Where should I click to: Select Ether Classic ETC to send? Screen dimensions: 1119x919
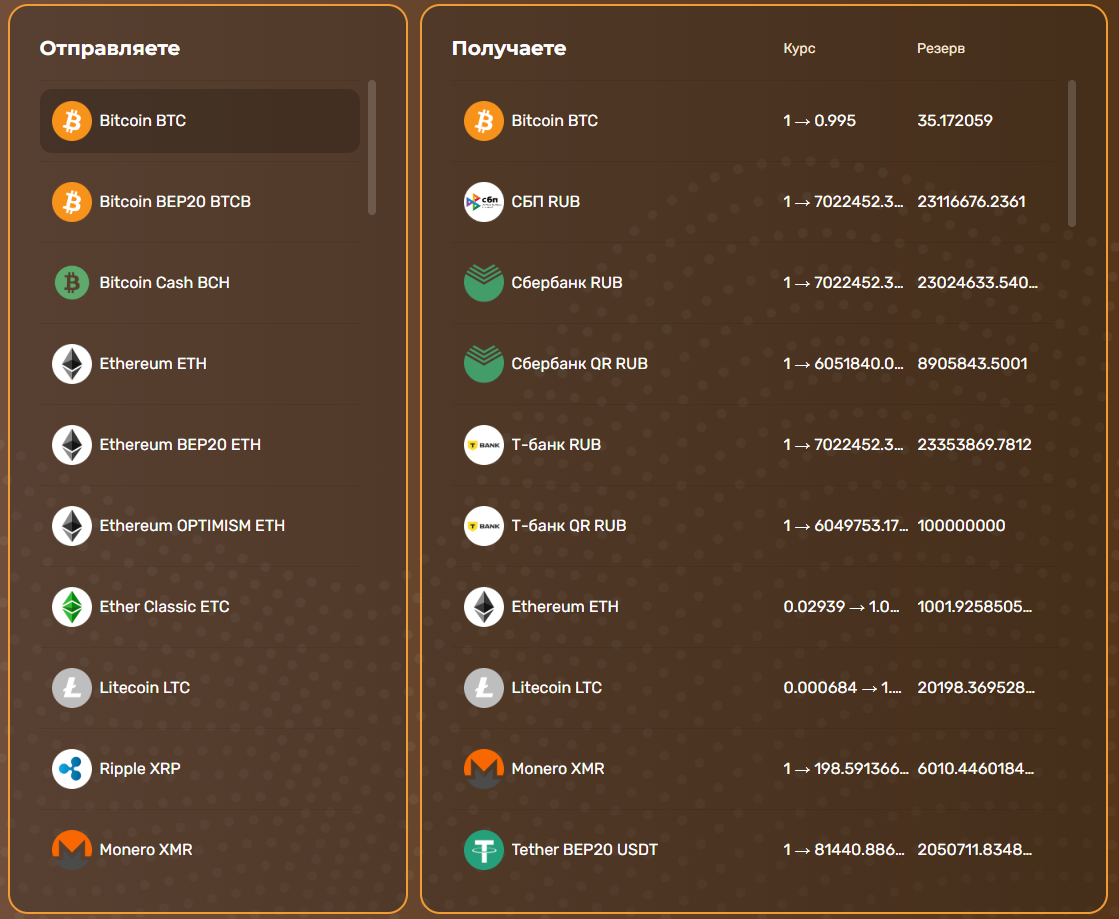(x=200, y=606)
